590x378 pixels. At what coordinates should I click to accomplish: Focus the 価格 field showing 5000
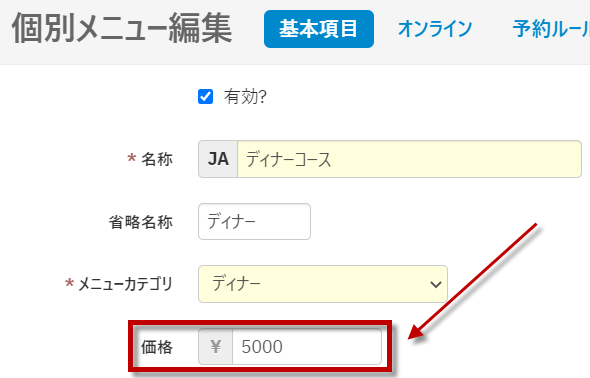(x=307, y=346)
